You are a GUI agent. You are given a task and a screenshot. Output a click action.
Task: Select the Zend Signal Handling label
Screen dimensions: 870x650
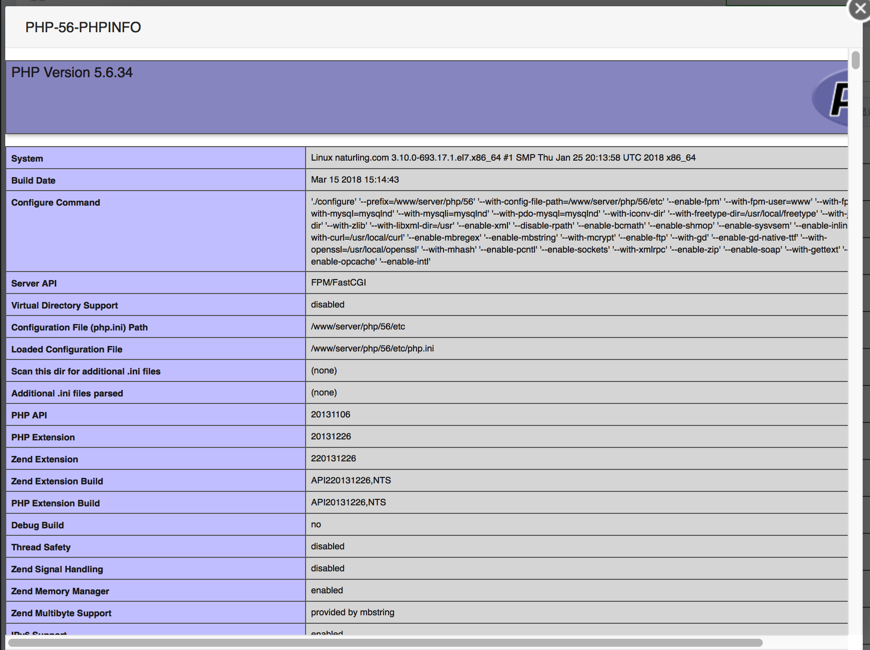(57, 570)
